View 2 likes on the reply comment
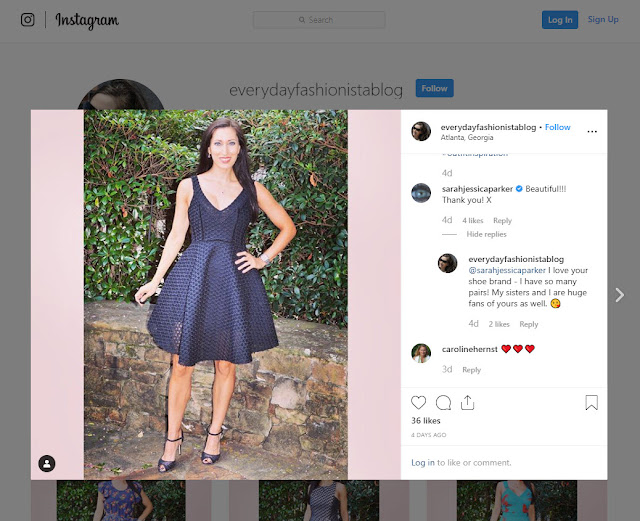The image size is (640, 521). click(x=499, y=324)
